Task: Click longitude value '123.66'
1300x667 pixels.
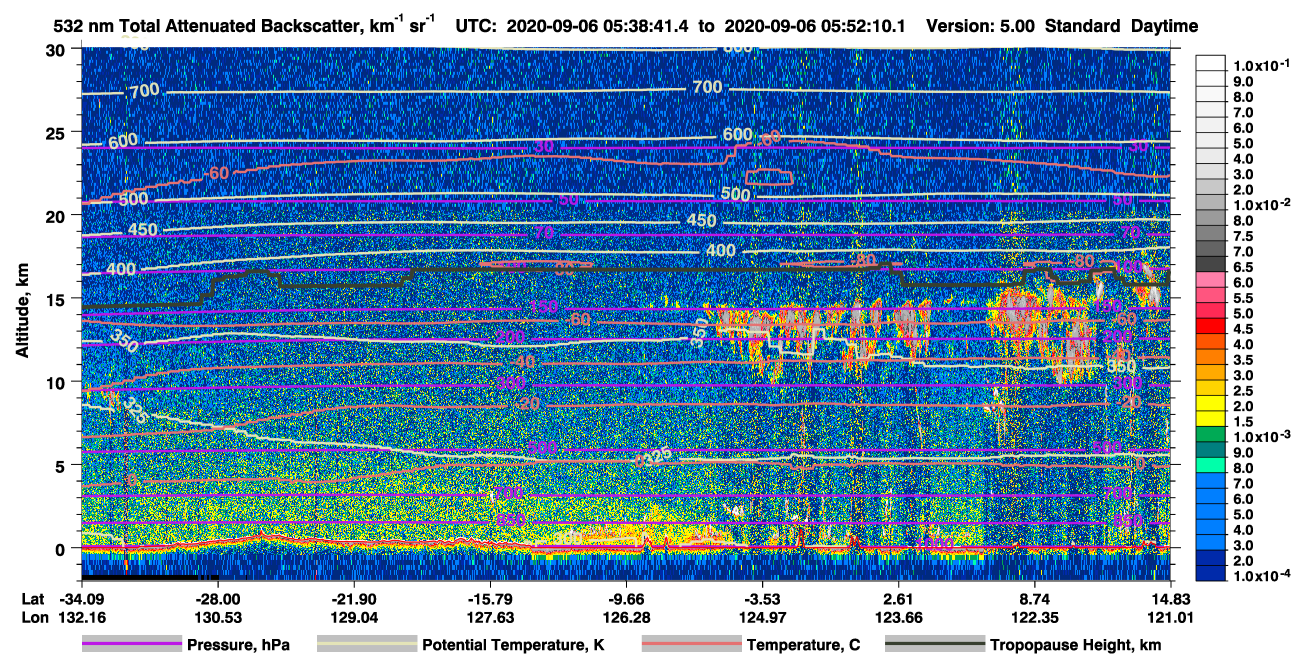Action: coord(899,617)
